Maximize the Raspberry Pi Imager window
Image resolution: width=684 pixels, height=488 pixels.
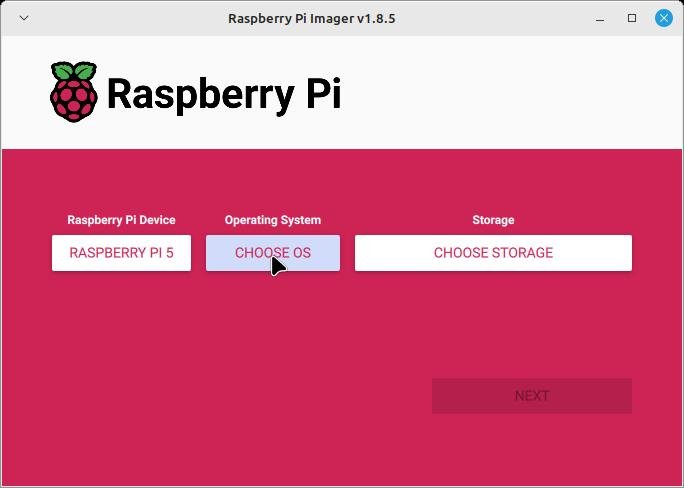pos(632,18)
